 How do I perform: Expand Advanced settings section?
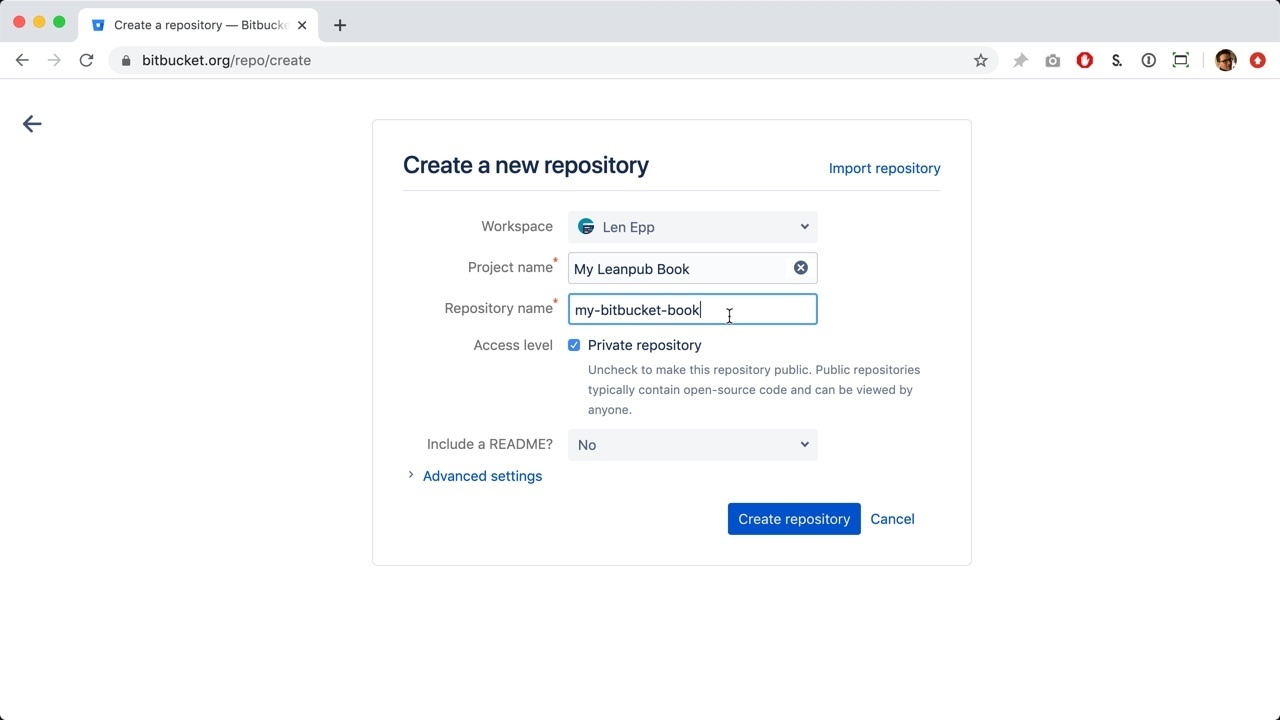pos(481,476)
